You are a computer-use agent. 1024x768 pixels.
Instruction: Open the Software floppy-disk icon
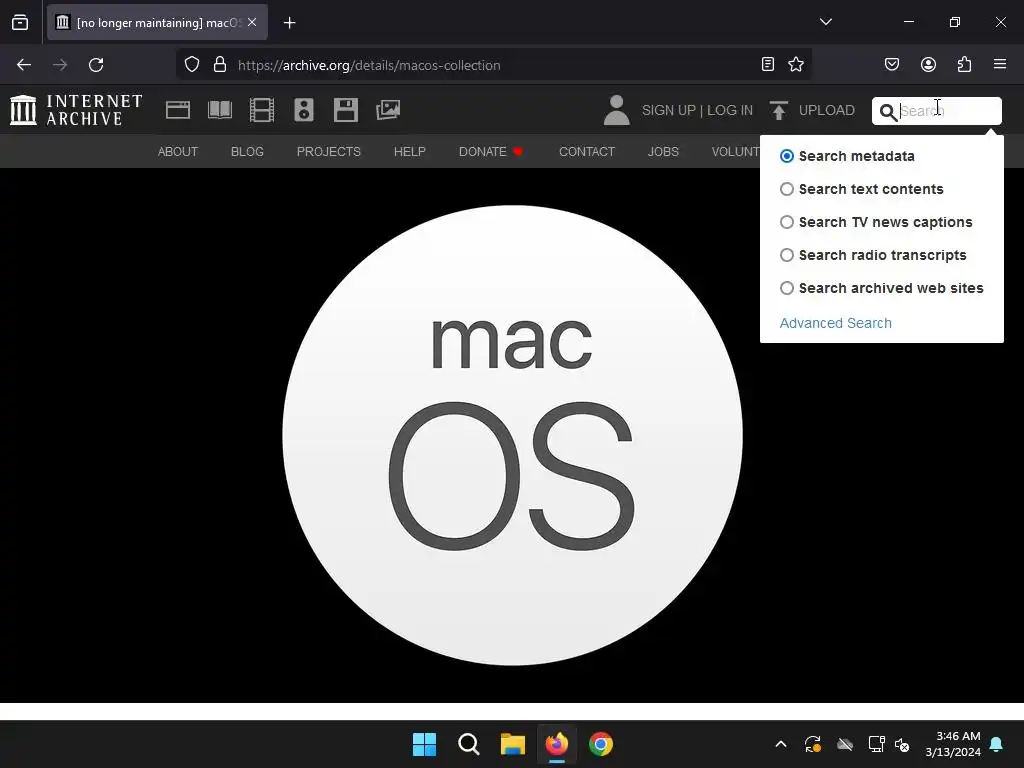click(345, 110)
